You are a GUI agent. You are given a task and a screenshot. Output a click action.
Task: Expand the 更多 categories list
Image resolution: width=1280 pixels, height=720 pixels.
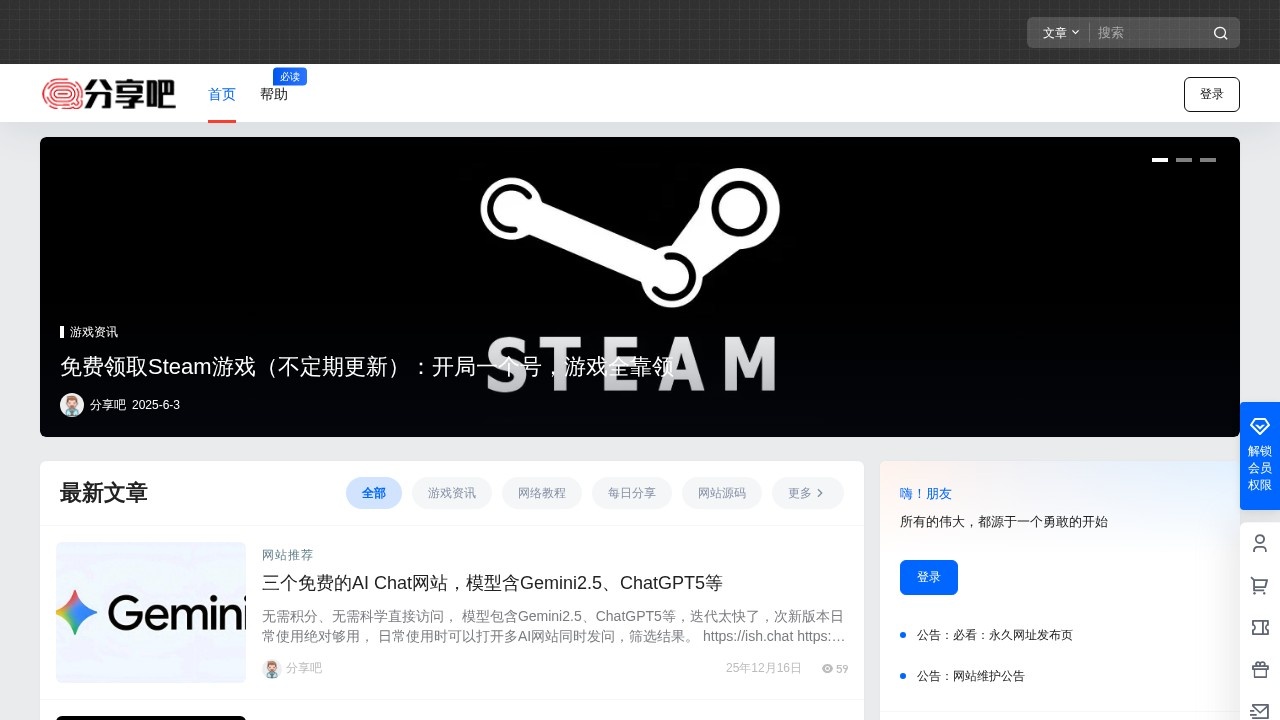coord(807,493)
